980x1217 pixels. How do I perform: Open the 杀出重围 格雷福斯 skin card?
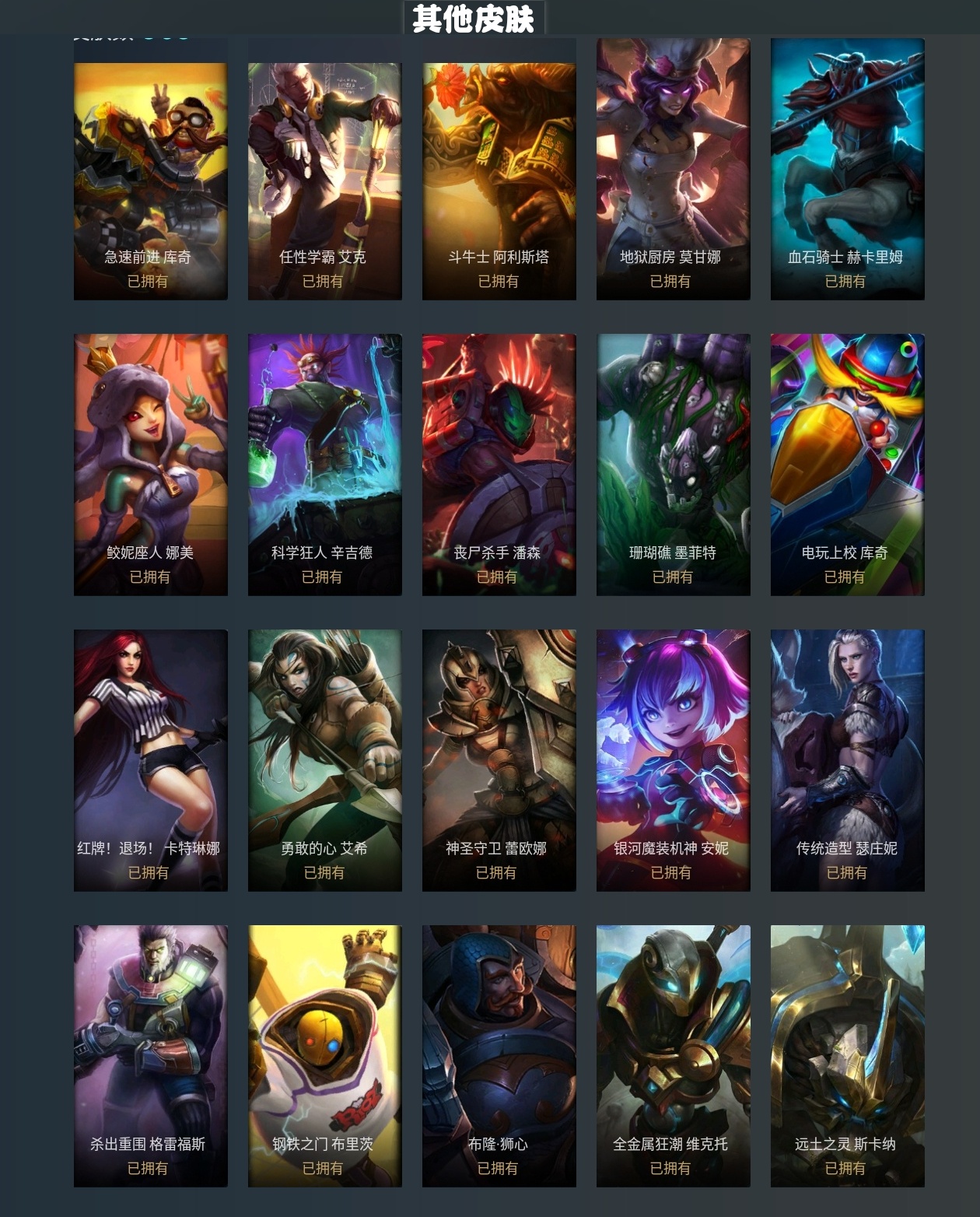(x=151, y=1056)
